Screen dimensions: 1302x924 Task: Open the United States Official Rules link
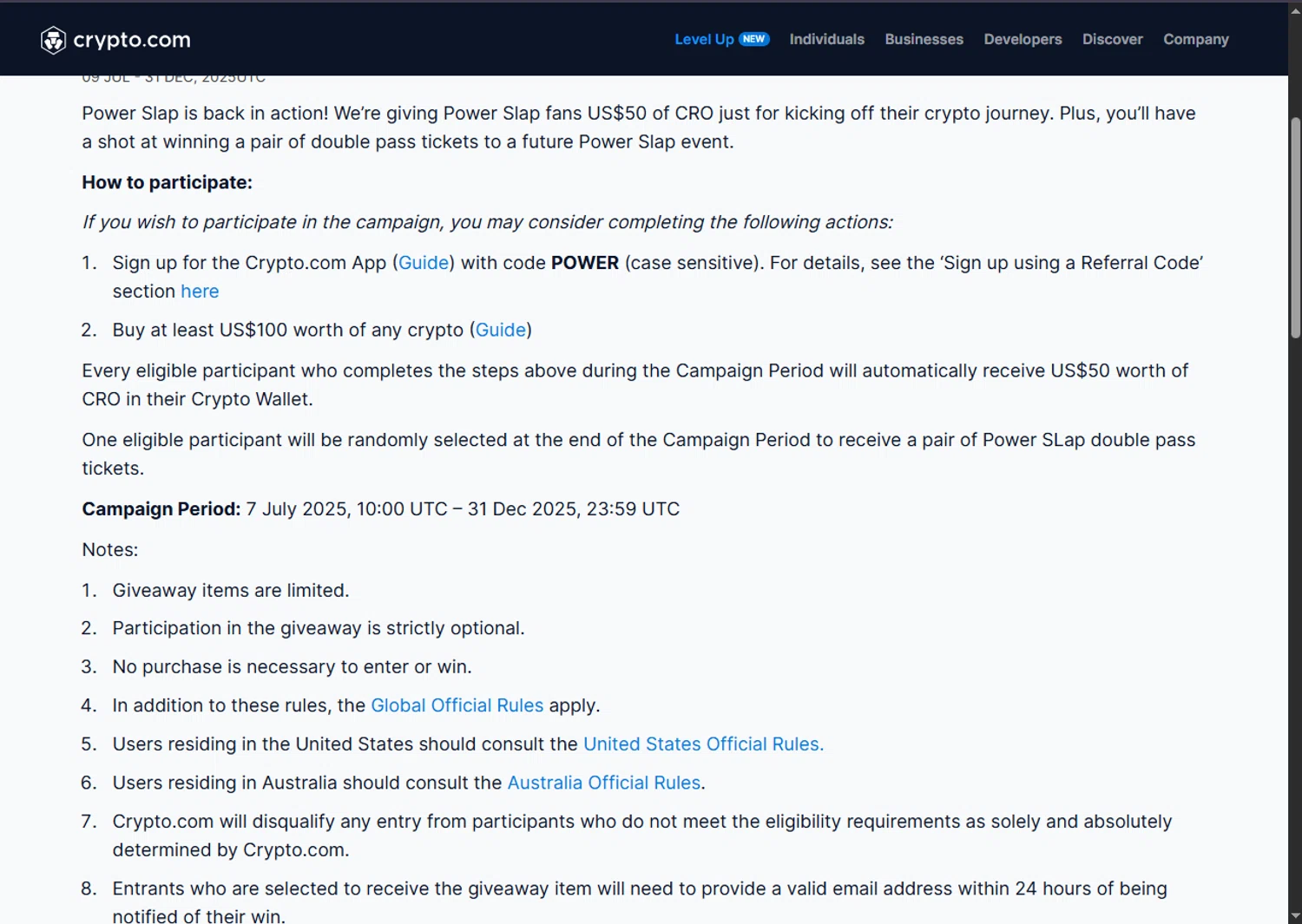pyautogui.click(x=703, y=744)
